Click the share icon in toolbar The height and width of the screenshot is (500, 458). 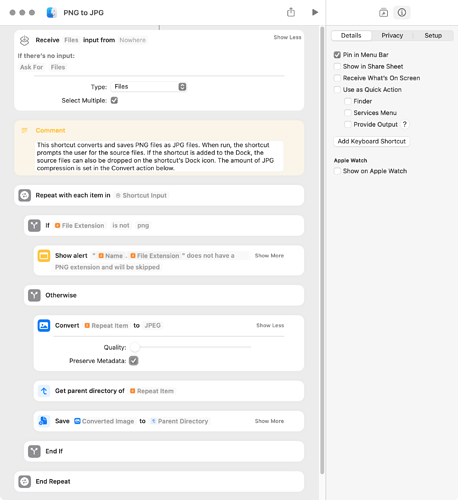click(x=291, y=12)
